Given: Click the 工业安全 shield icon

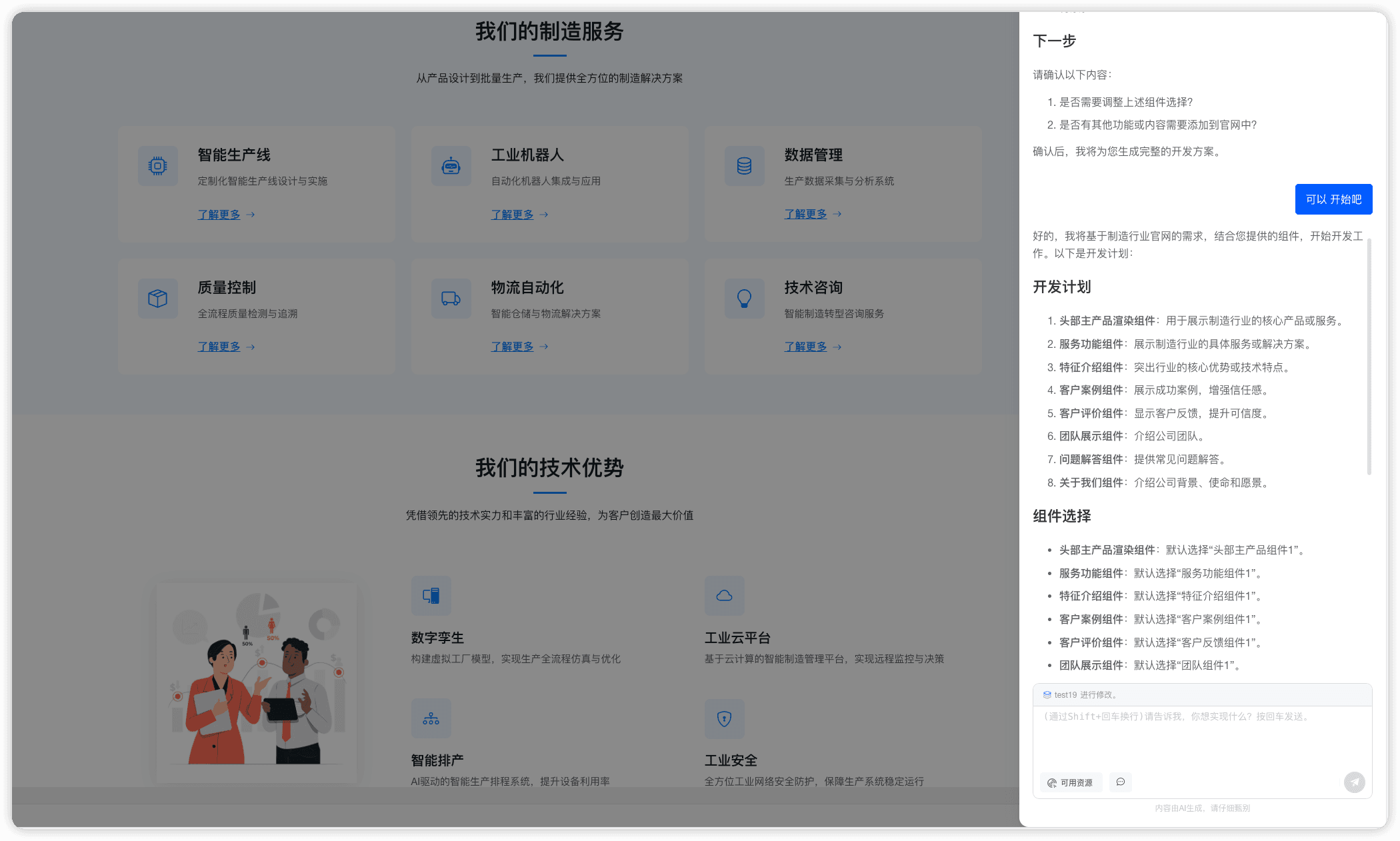Looking at the screenshot, I should [x=725, y=718].
